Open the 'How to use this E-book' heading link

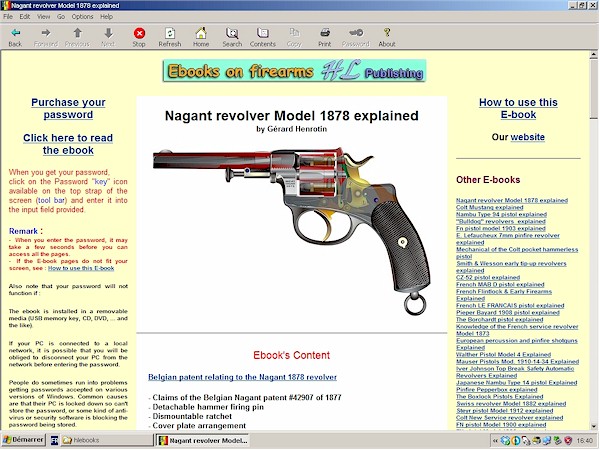coord(518,108)
